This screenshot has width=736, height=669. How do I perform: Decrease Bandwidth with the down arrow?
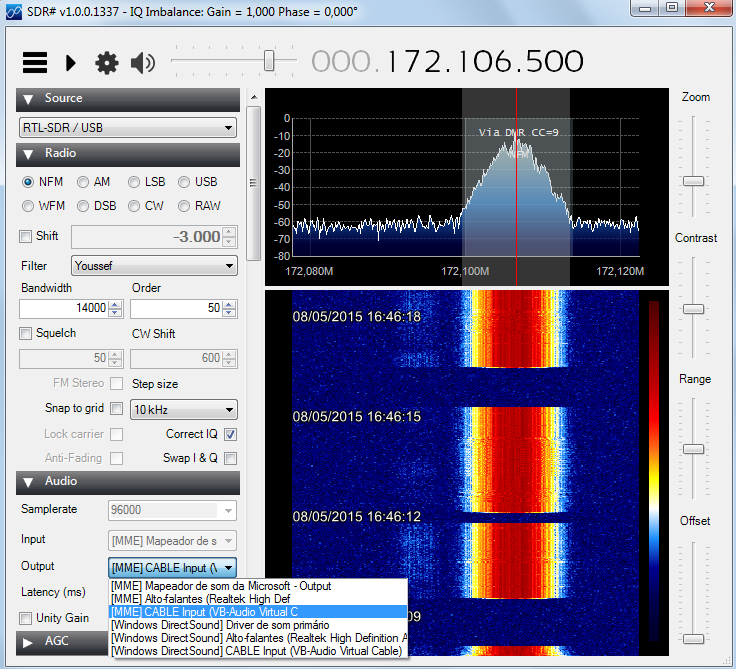point(115,313)
